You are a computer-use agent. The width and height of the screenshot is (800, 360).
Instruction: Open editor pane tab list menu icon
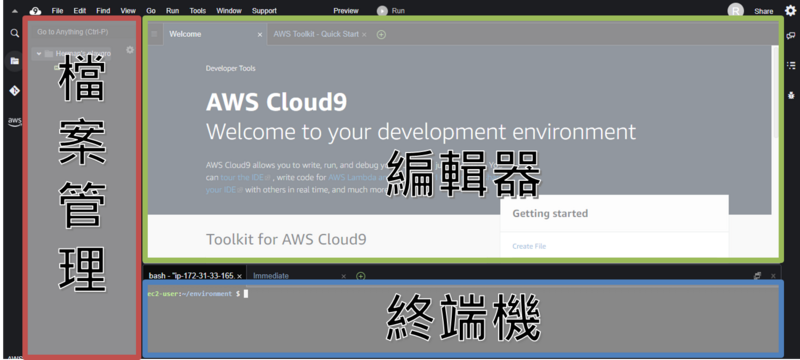click(x=155, y=34)
